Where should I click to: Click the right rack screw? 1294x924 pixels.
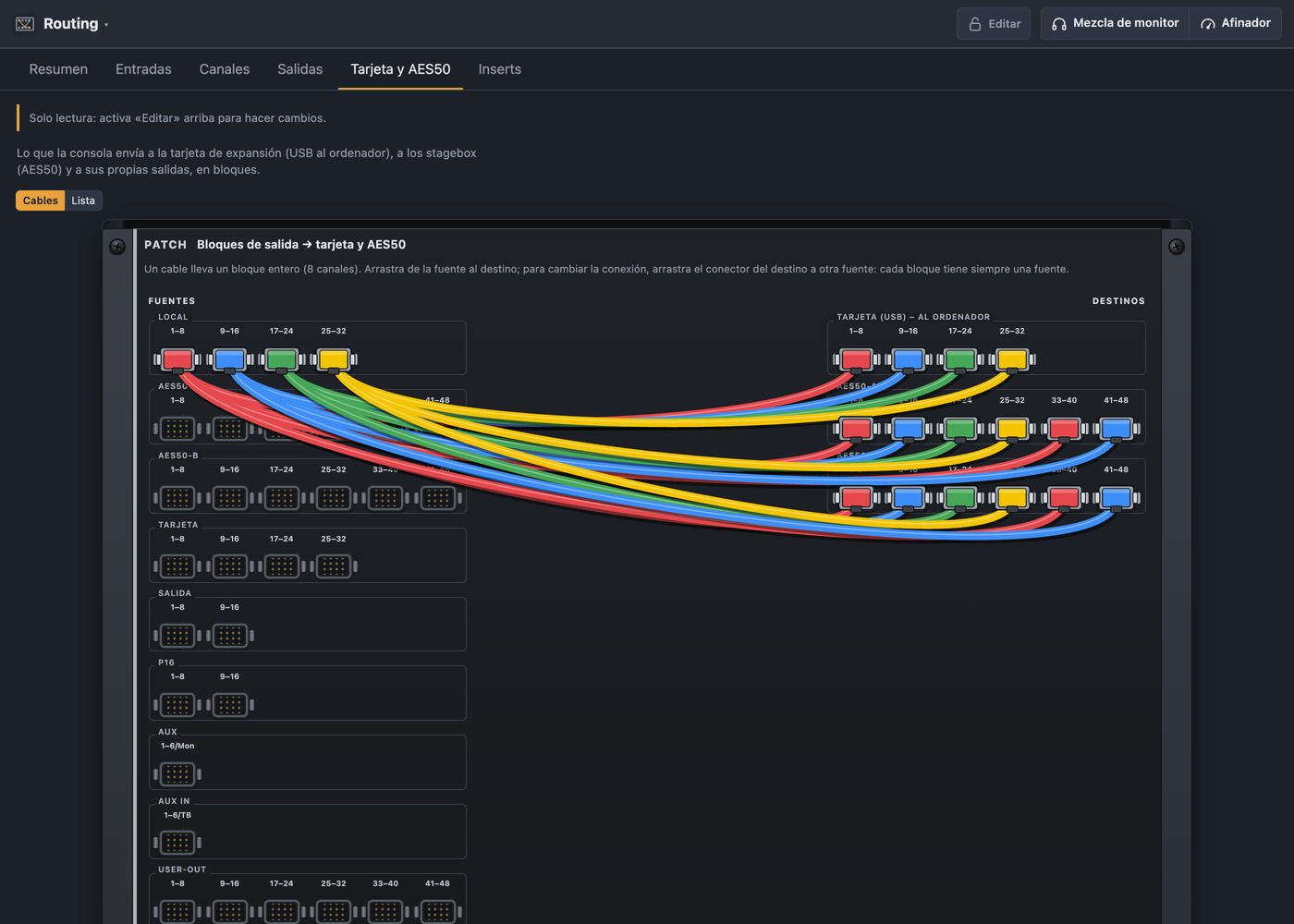1177,247
